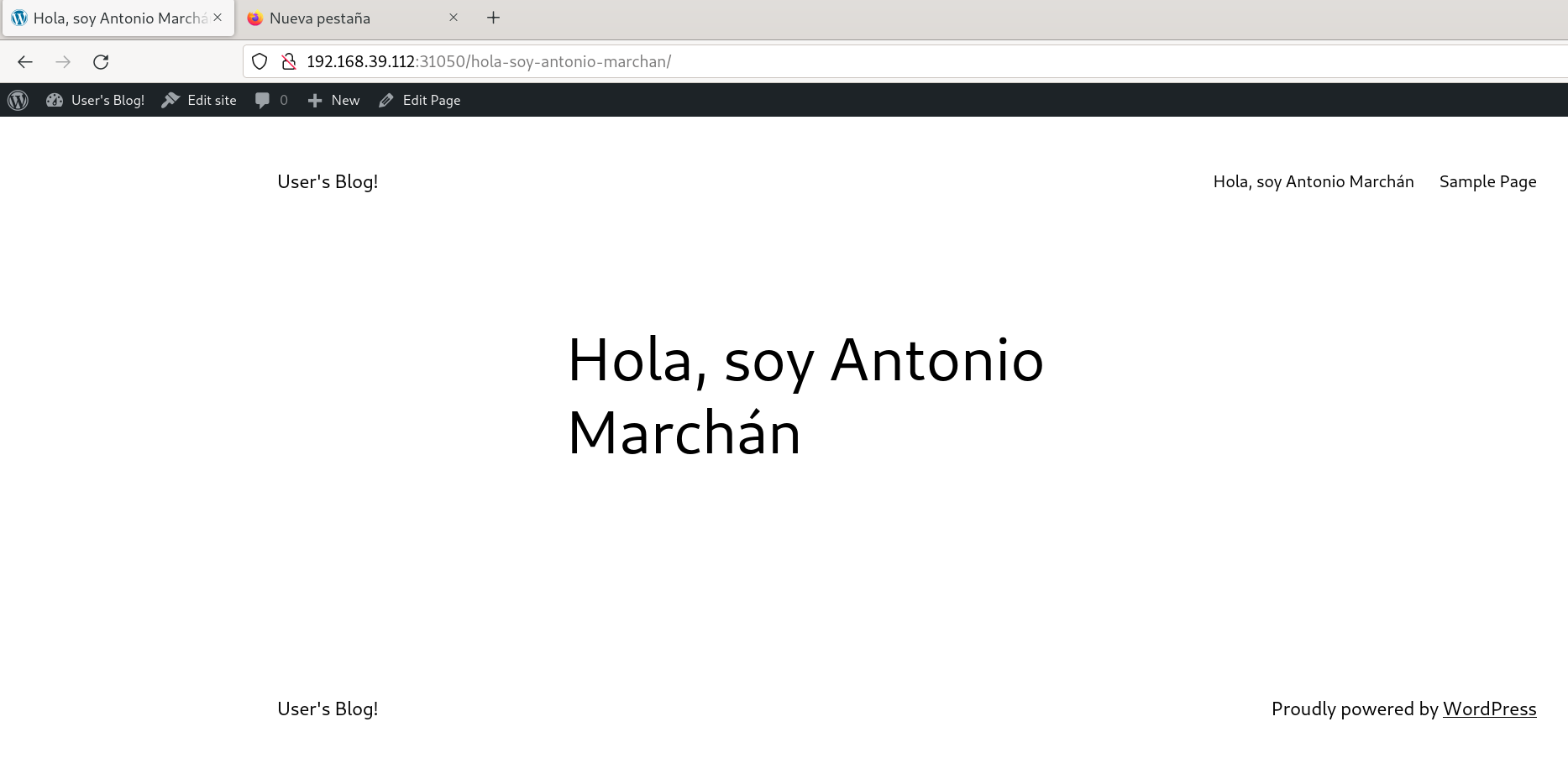Click the URL address bar
This screenshot has height=774, width=1568.
pos(840,61)
